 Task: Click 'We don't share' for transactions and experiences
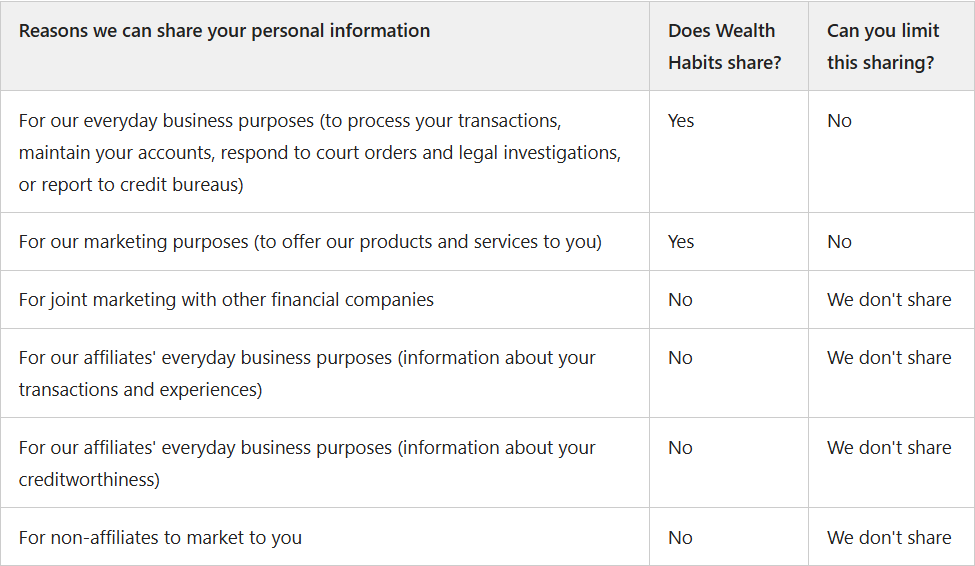coord(889,358)
